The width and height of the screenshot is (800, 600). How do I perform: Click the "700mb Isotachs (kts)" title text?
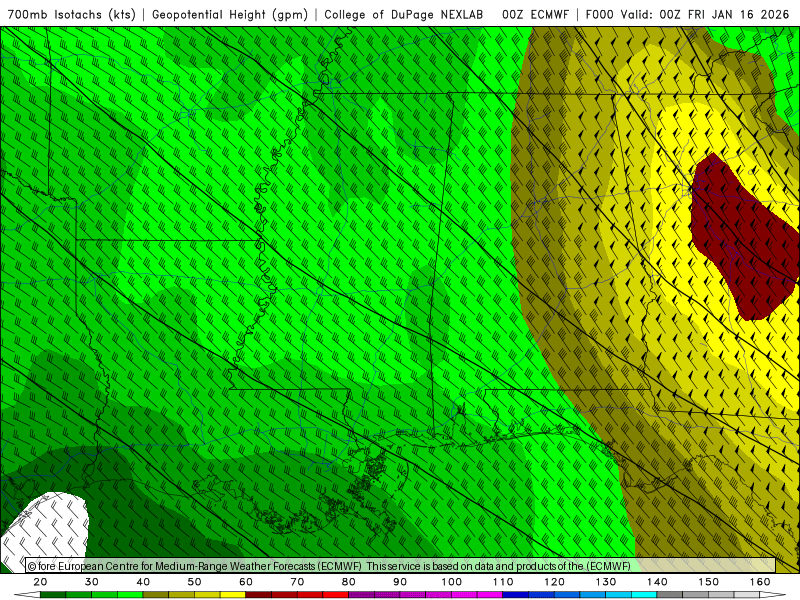click(71, 14)
